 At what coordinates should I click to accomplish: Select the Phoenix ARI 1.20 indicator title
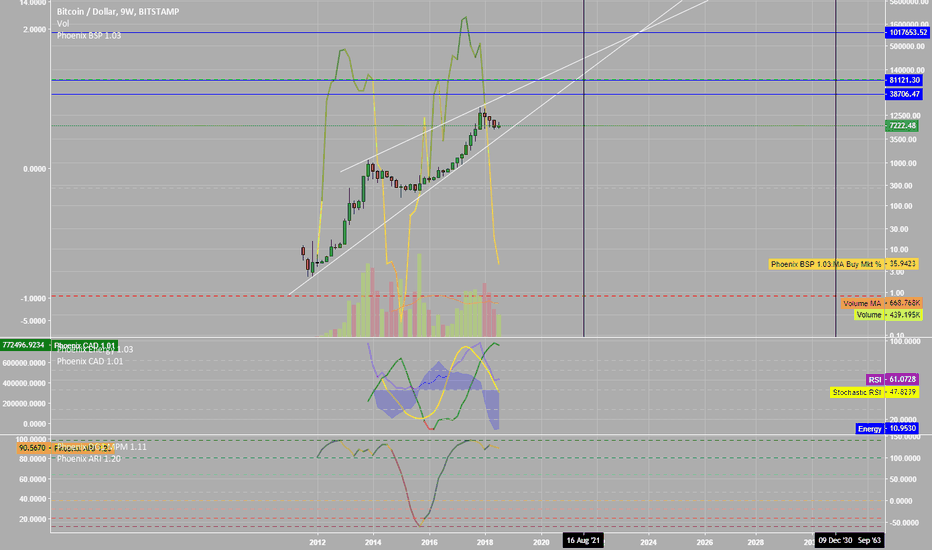point(89,458)
